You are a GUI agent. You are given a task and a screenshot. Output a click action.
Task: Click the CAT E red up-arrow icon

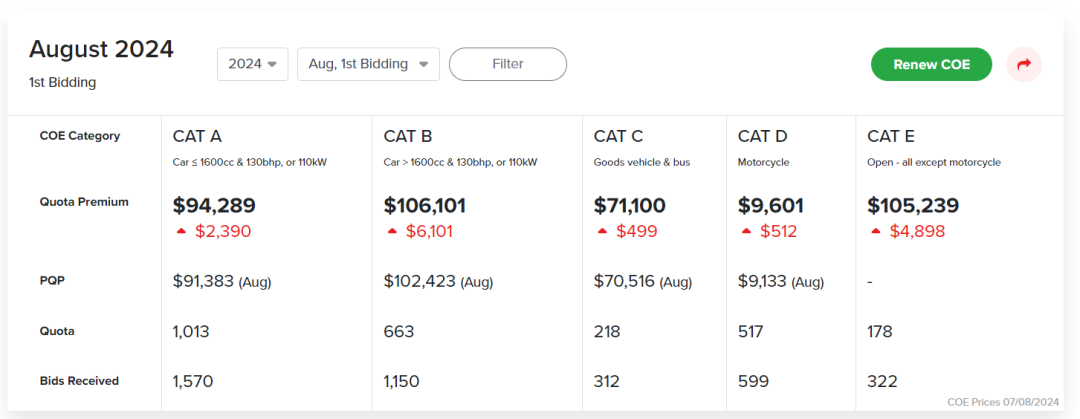875,231
